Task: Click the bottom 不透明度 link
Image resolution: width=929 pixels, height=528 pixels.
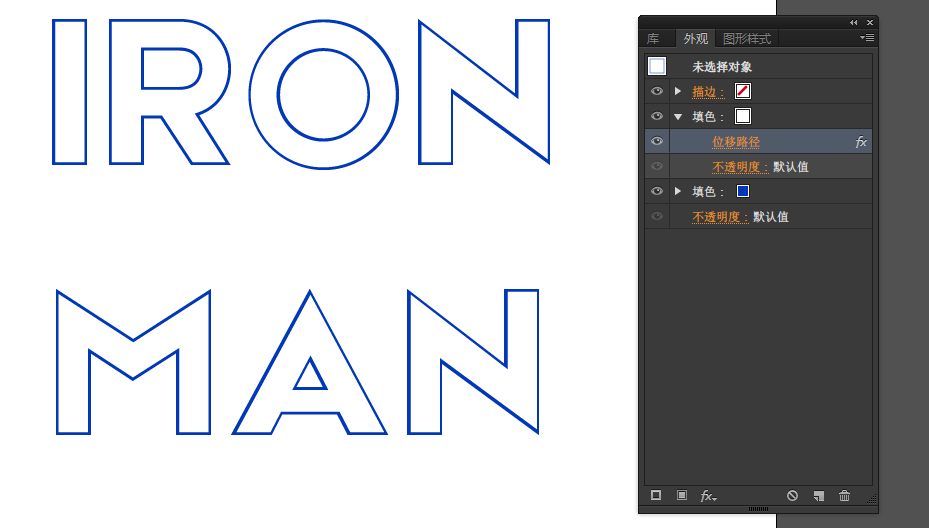Action: pos(720,217)
